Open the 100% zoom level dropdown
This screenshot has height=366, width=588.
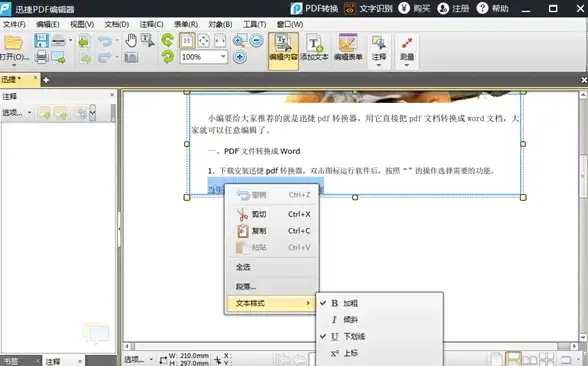pyautogui.click(x=223, y=57)
